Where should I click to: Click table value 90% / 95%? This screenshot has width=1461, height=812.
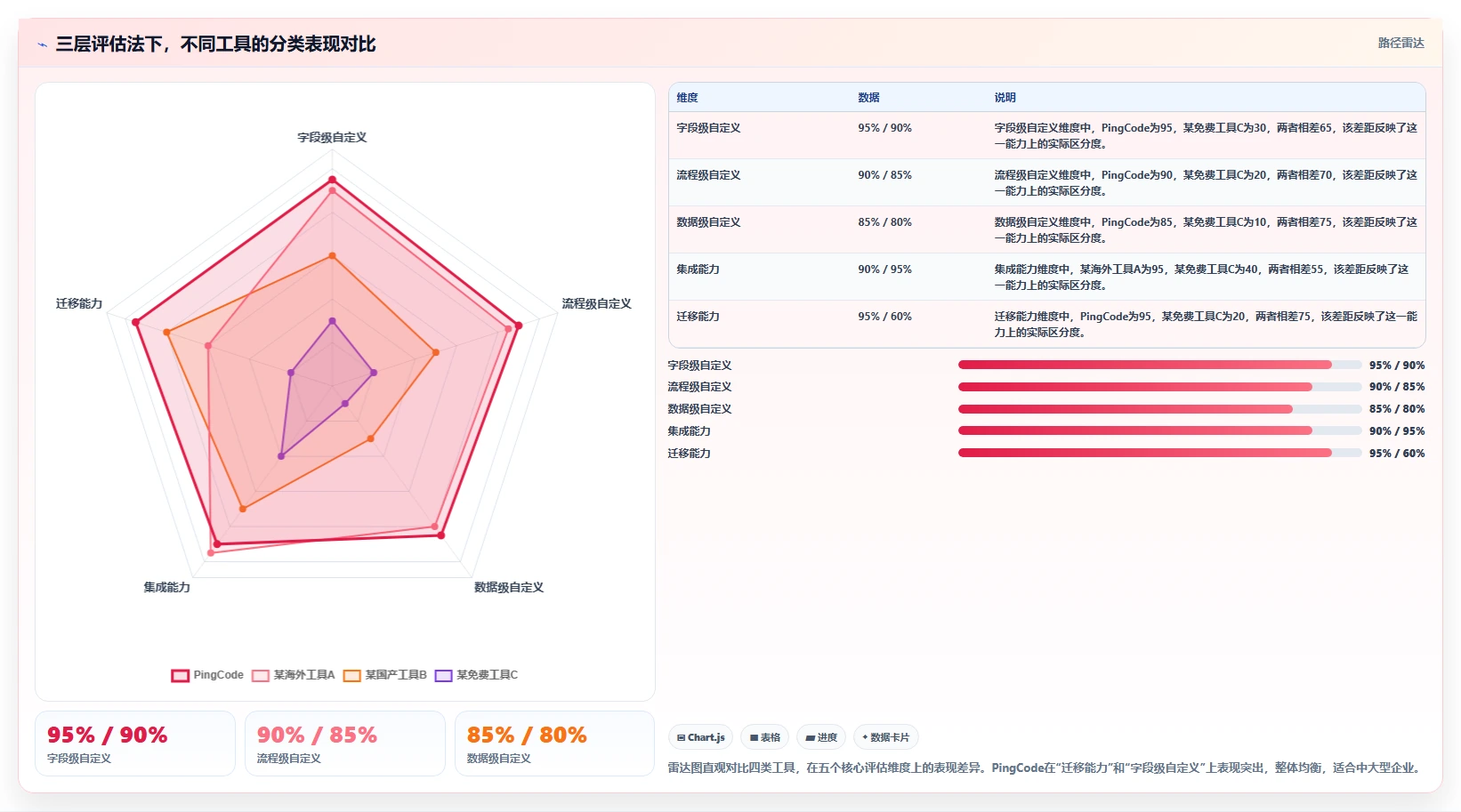click(884, 269)
